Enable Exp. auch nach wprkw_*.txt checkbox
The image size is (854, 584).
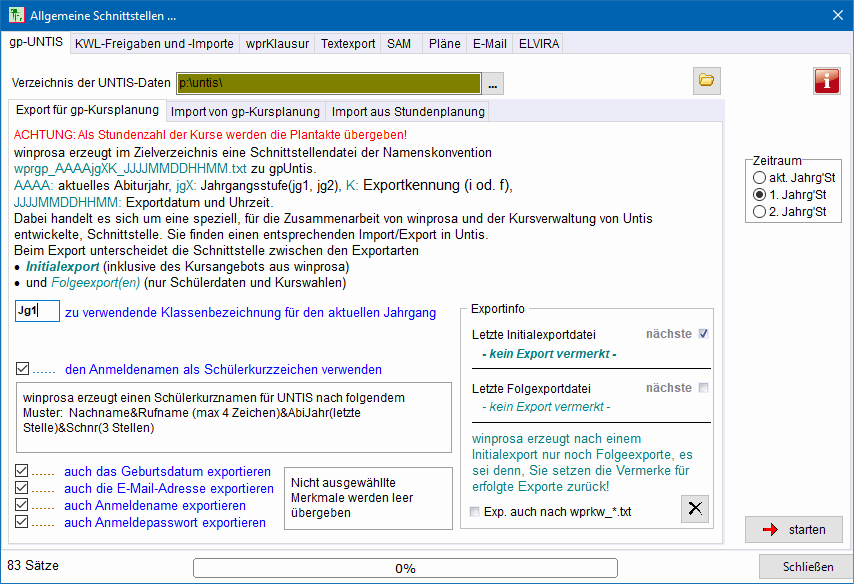(475, 512)
